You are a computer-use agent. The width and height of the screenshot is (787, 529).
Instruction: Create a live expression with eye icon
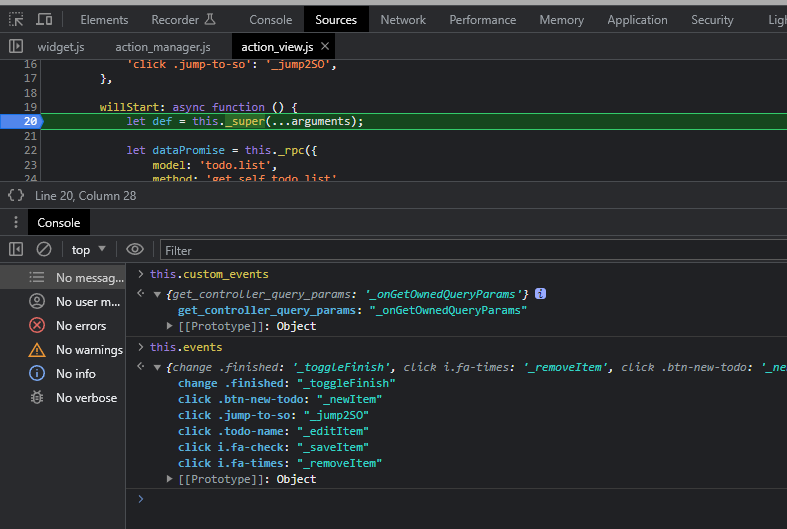[135, 249]
